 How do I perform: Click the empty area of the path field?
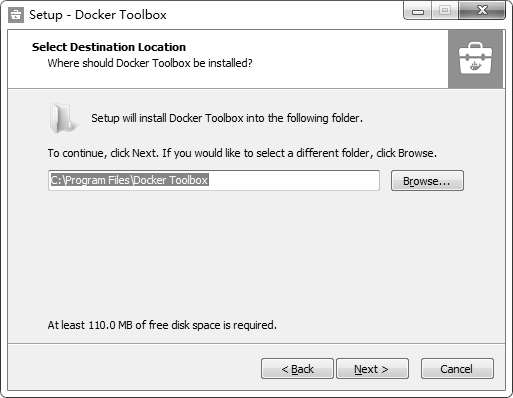tap(293, 181)
